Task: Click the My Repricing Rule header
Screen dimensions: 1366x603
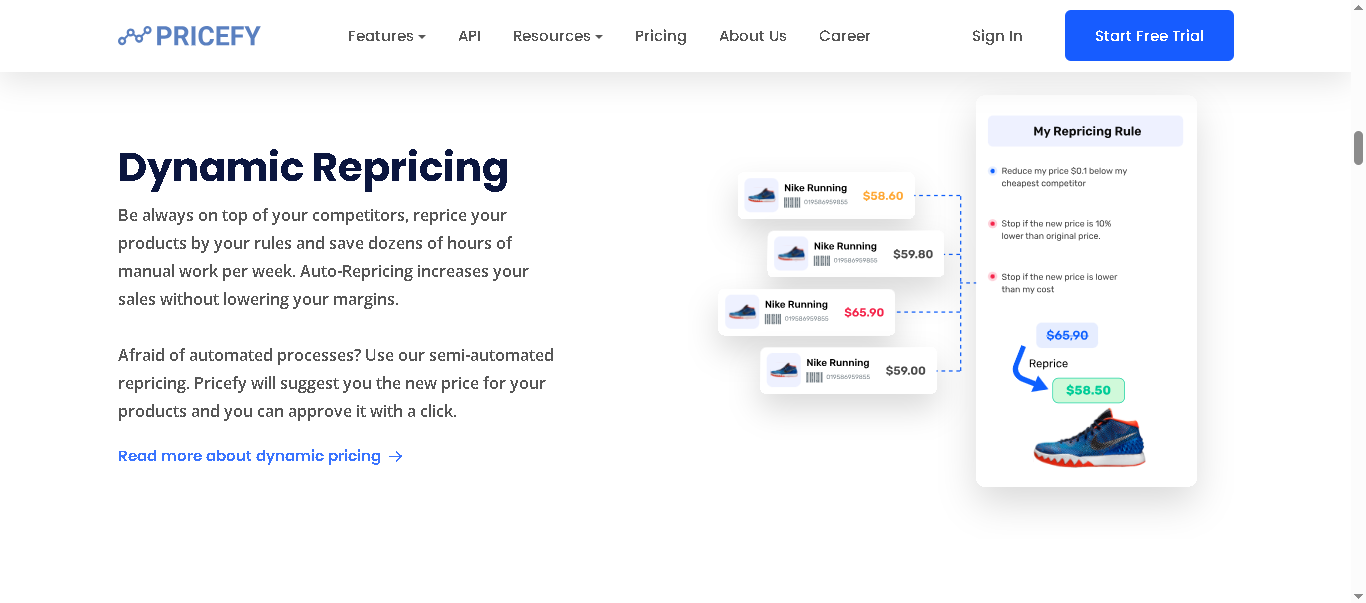Action: point(1086,131)
